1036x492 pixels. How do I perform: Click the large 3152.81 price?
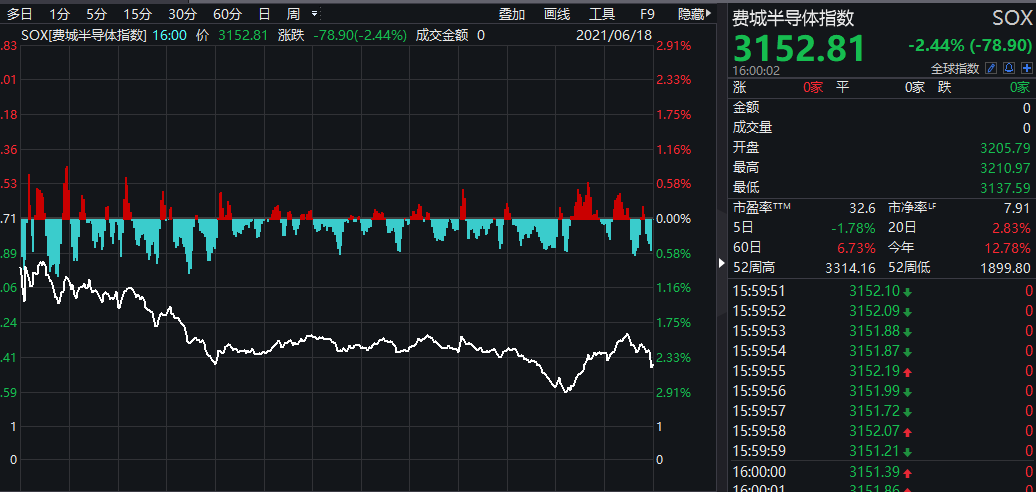point(799,48)
